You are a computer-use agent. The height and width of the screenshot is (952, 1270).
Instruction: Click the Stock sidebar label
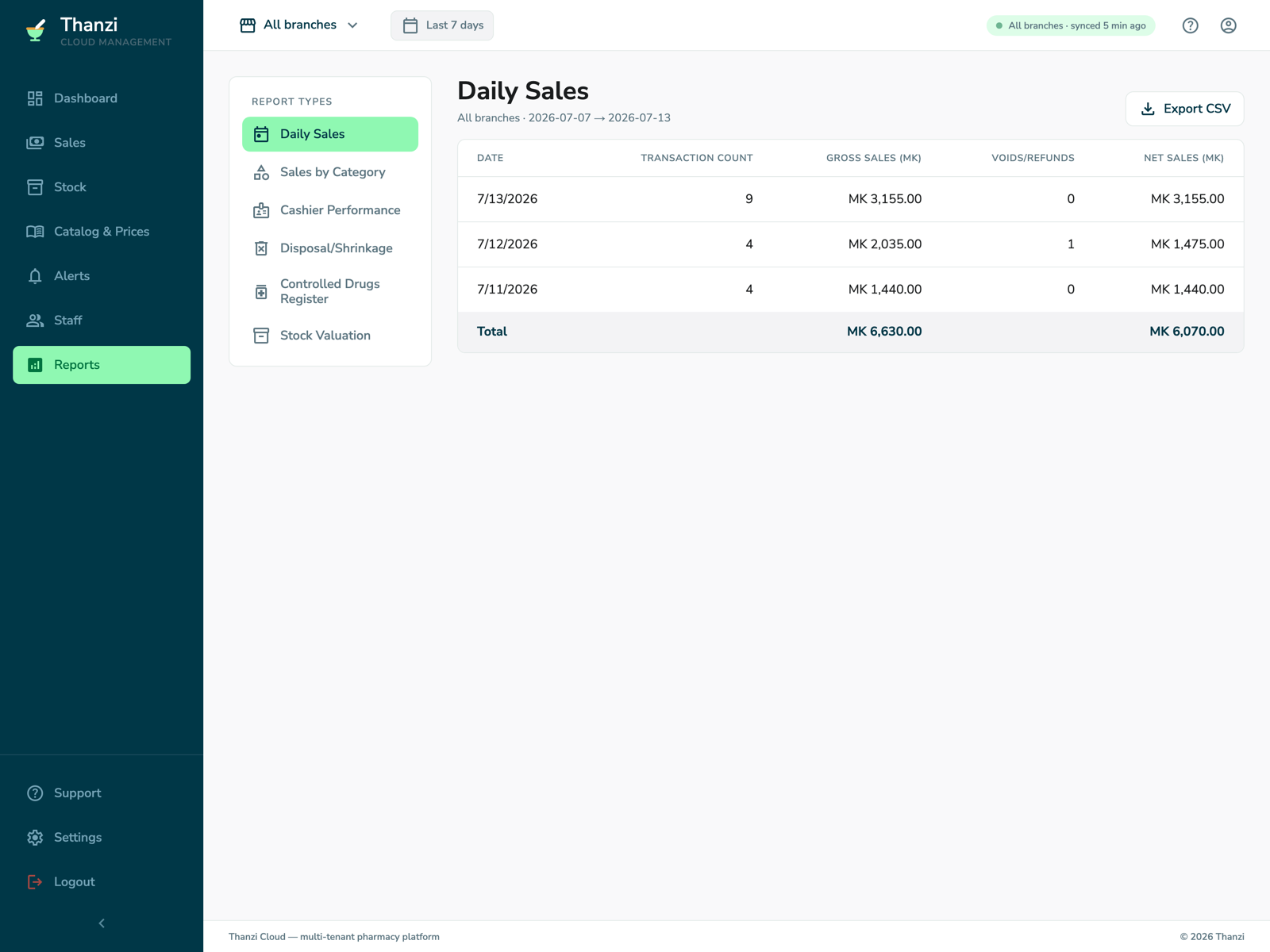pyautogui.click(x=70, y=187)
